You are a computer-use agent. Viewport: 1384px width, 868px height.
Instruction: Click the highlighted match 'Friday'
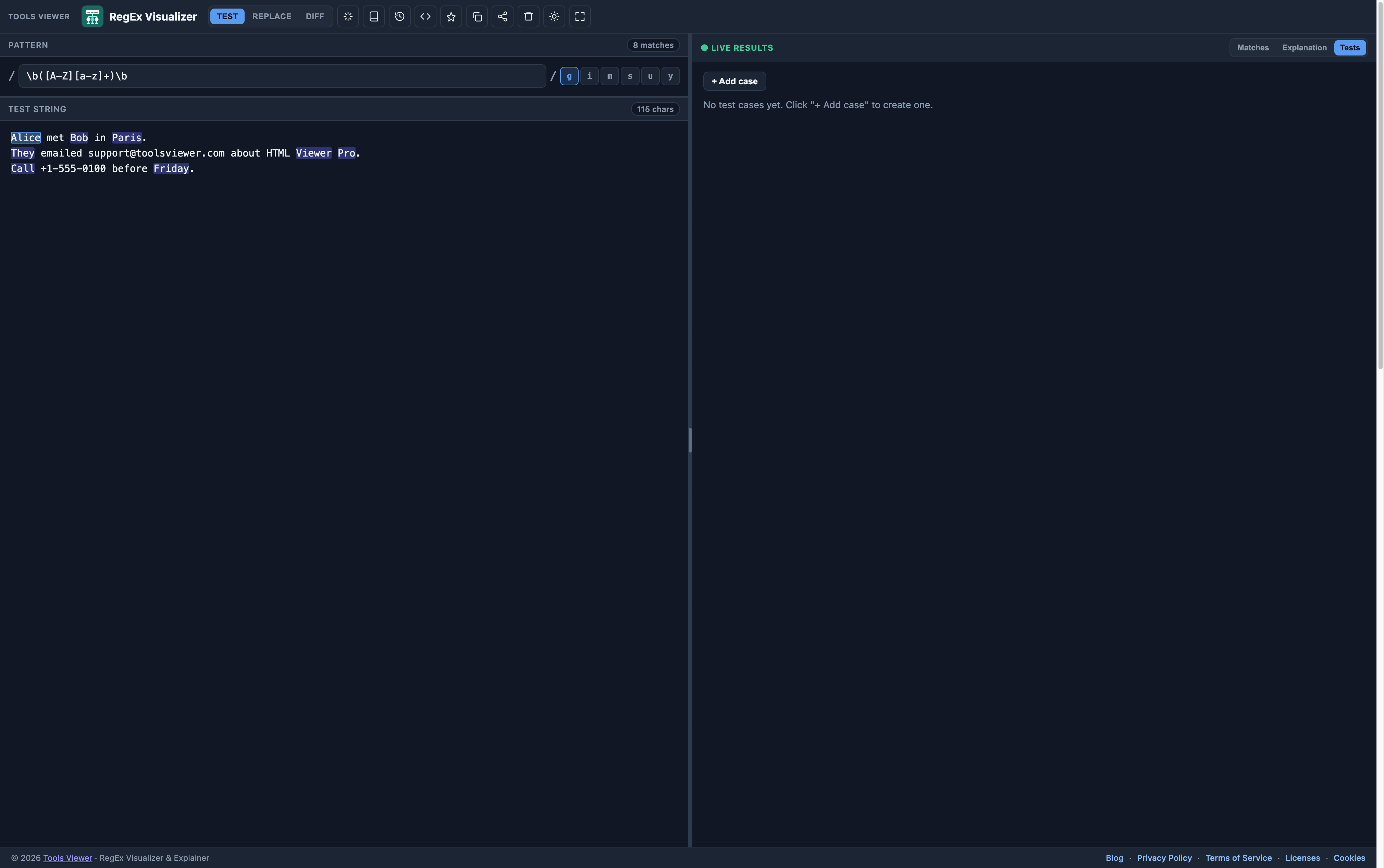(x=171, y=169)
